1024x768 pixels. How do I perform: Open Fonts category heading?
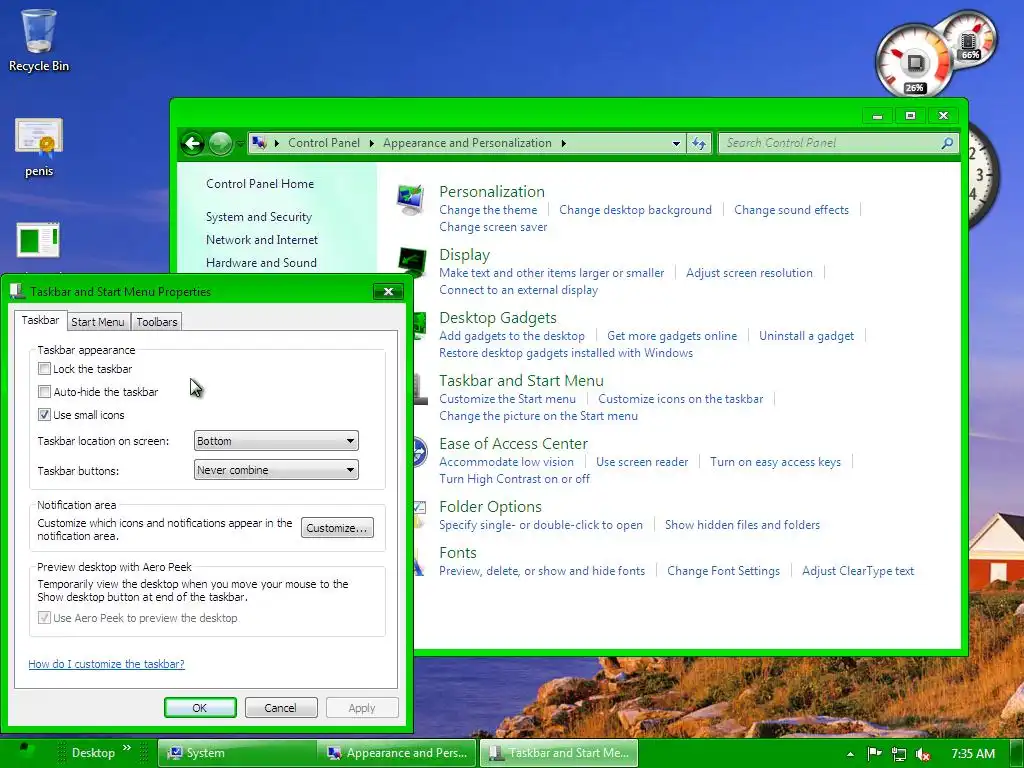tap(458, 552)
